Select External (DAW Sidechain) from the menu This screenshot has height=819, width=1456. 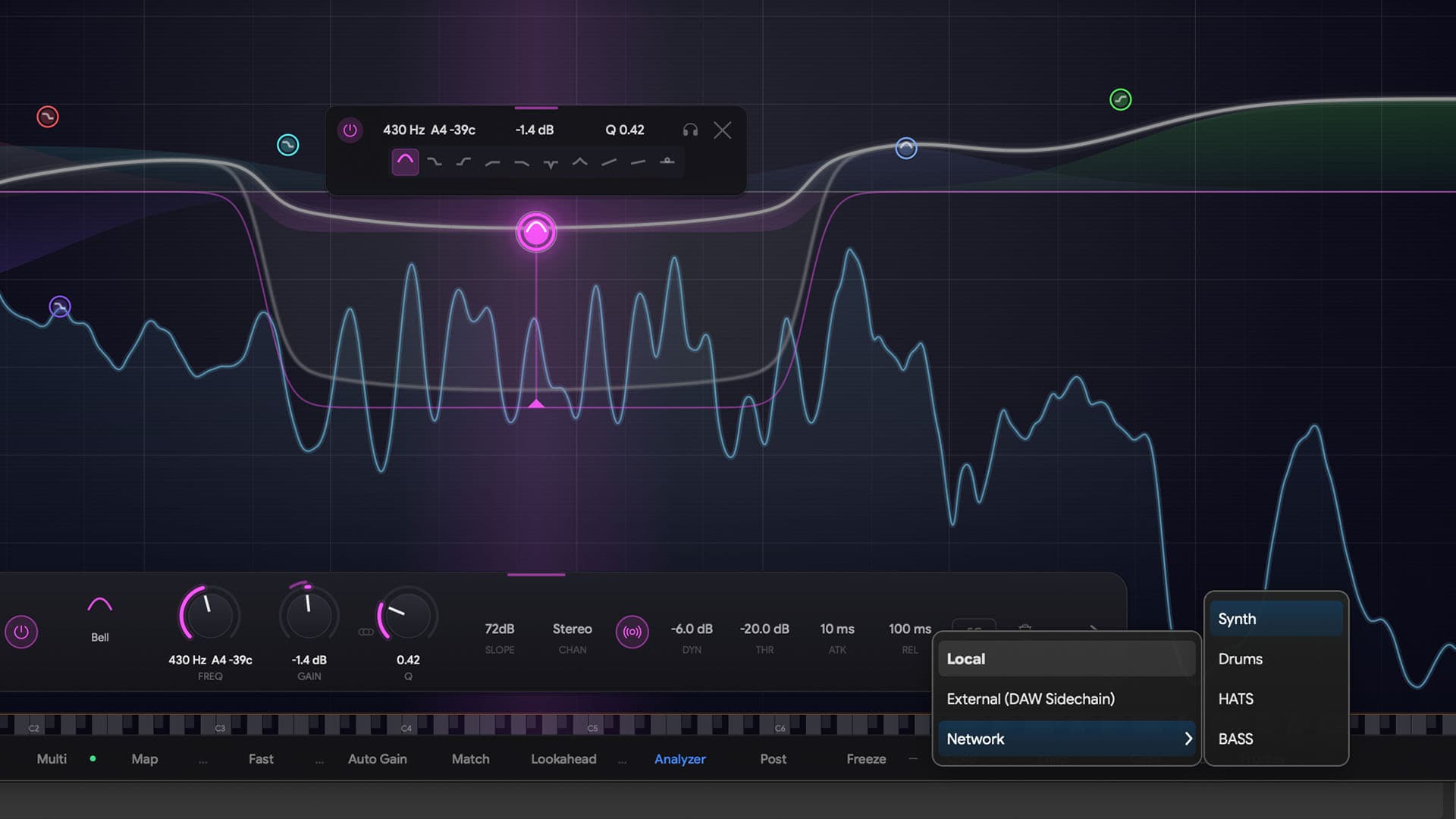click(x=1031, y=698)
